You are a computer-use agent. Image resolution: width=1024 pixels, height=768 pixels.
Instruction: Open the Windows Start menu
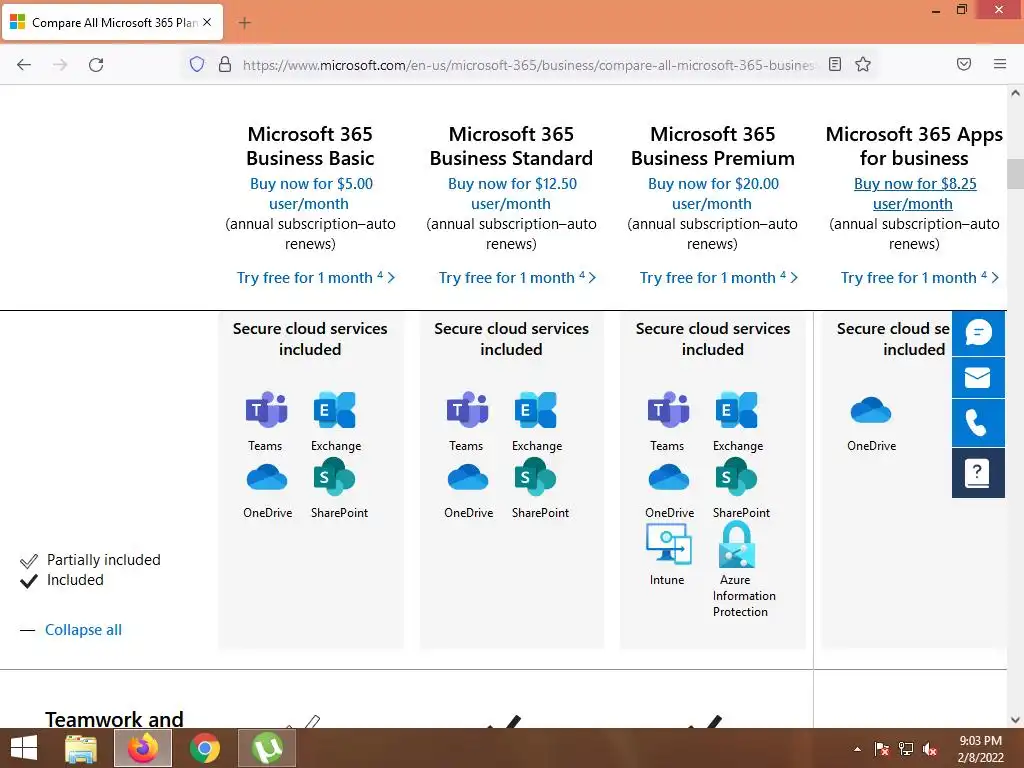coord(24,748)
